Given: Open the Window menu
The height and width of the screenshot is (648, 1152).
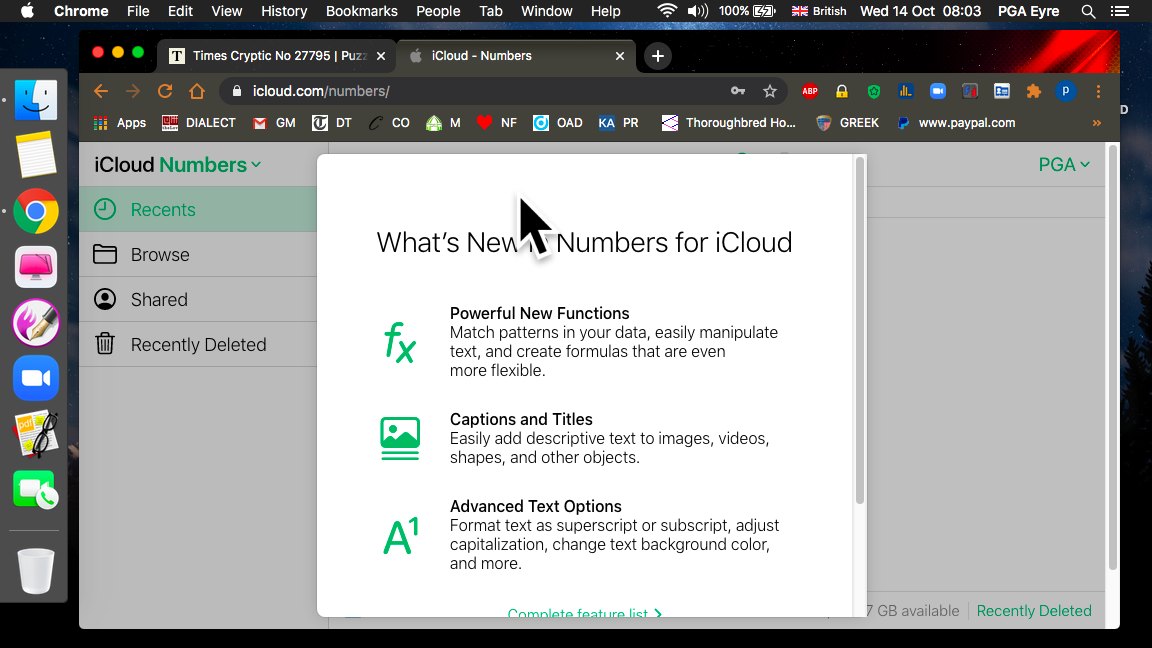Looking at the screenshot, I should coord(546,11).
